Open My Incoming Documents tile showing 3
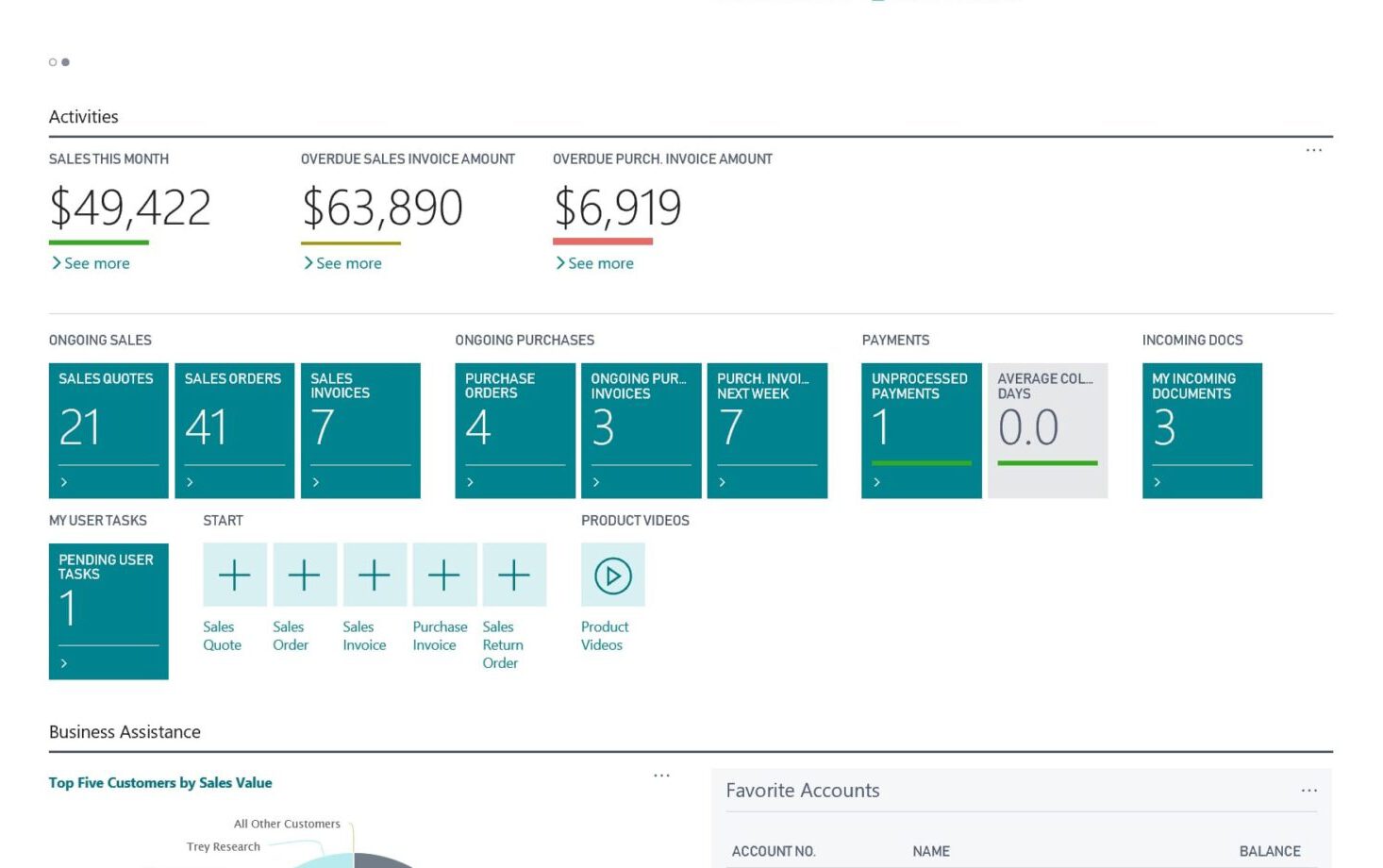Screen dimensions: 1383x868 [1202, 430]
